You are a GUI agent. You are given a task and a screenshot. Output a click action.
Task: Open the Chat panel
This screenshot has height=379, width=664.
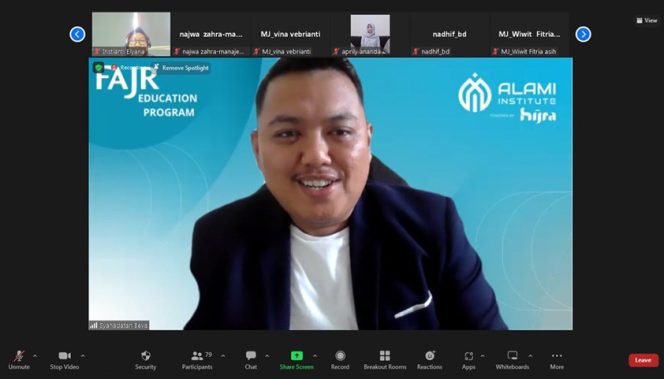251,360
